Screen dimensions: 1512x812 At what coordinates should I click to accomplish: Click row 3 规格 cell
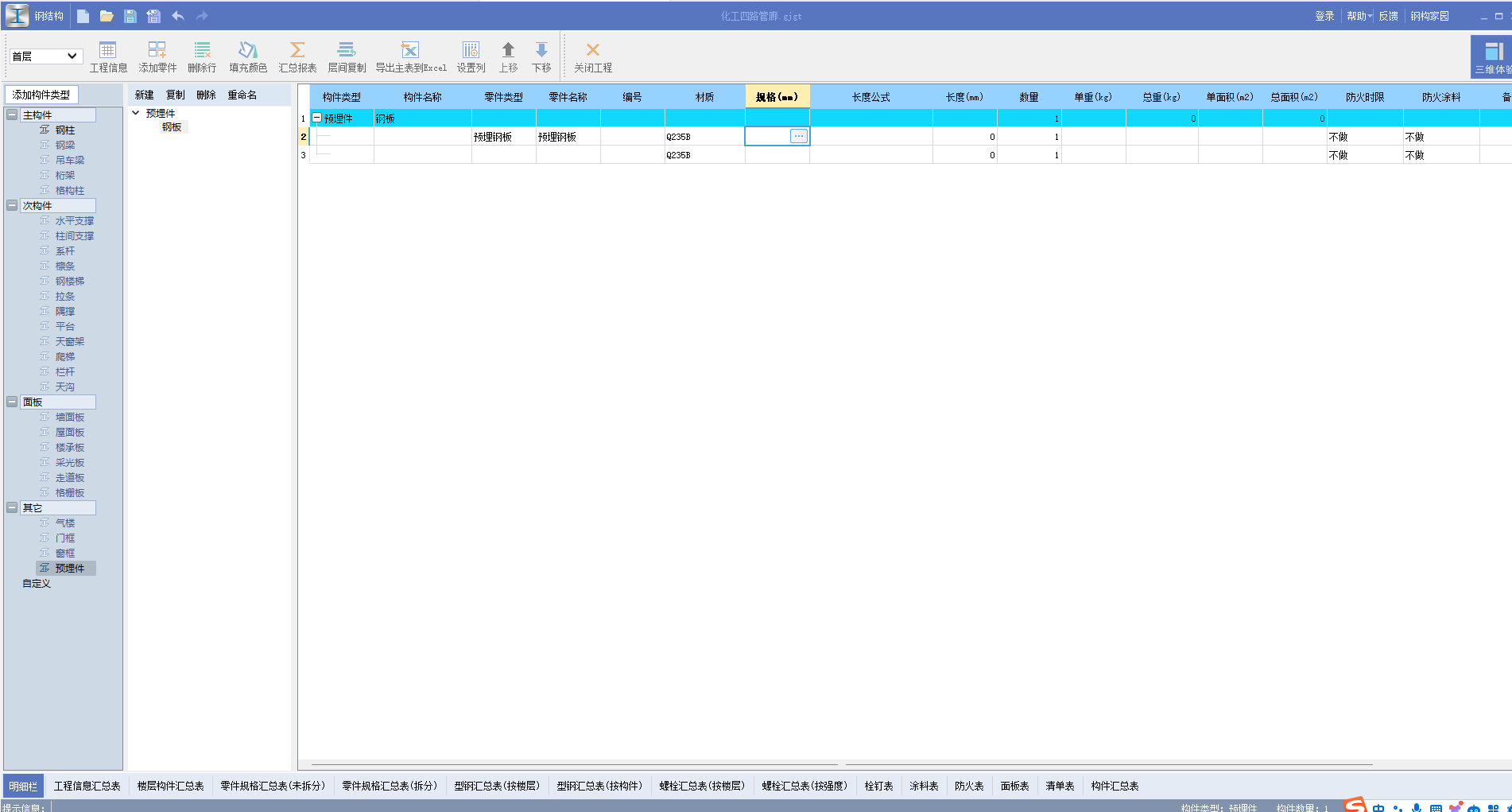777,155
